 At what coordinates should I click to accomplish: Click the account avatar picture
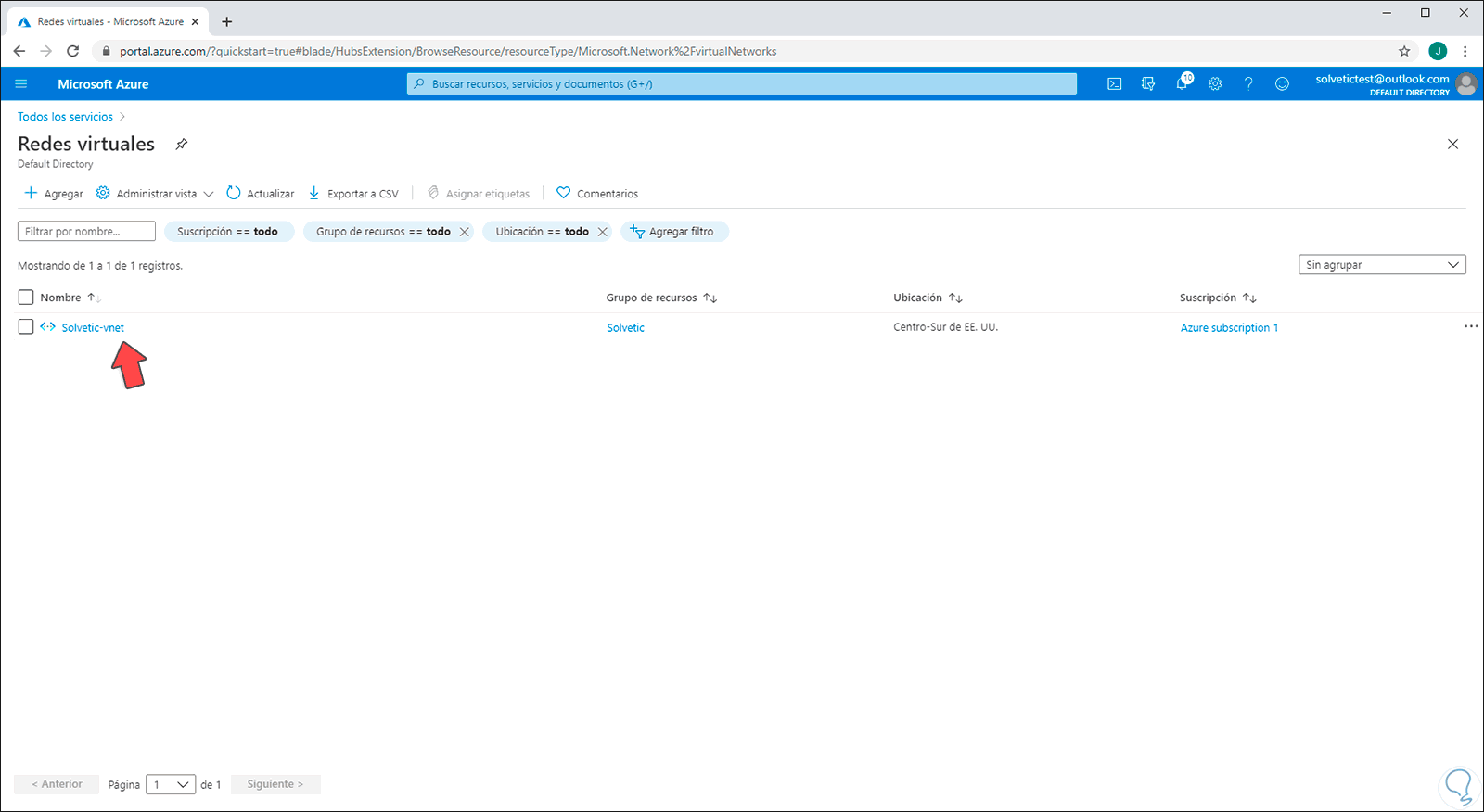pos(1466,83)
